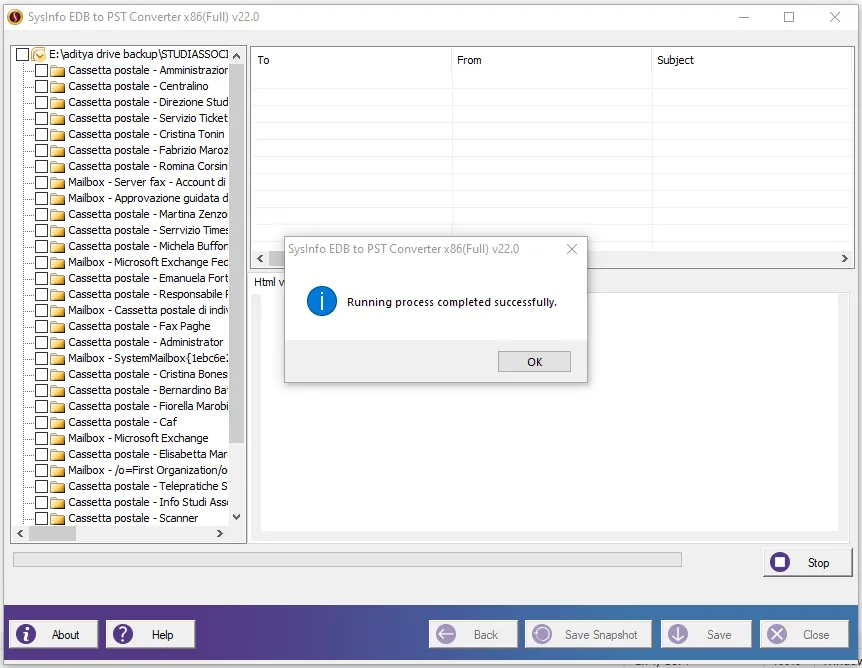Viewport: 862px width, 668px height.
Task: Sort by the From column header
Action: (469, 60)
